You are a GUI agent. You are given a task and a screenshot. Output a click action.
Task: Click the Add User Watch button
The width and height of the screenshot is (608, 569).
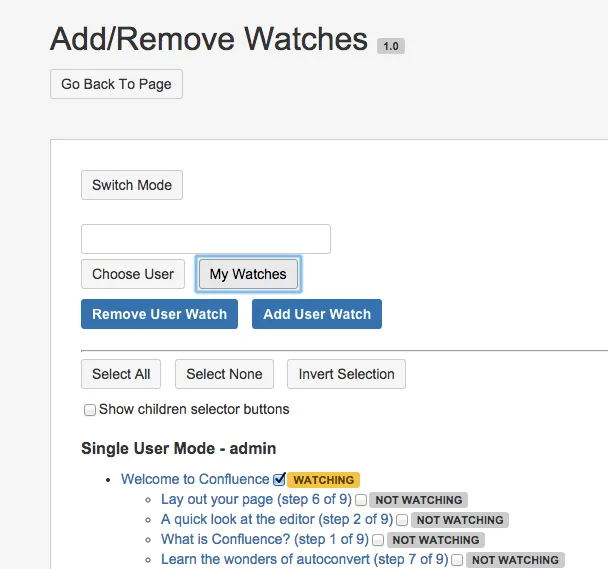pos(317,314)
